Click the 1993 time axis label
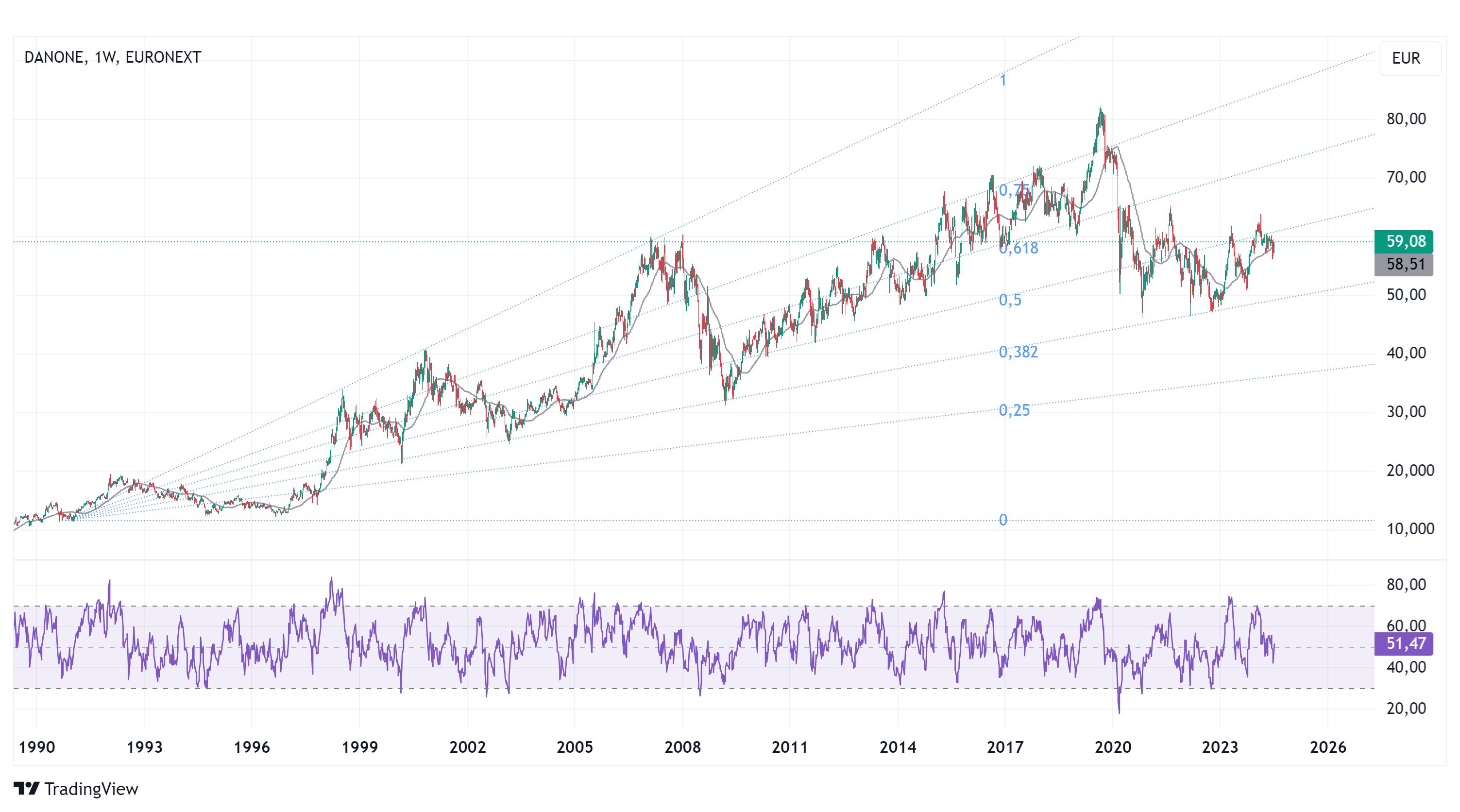 click(144, 747)
